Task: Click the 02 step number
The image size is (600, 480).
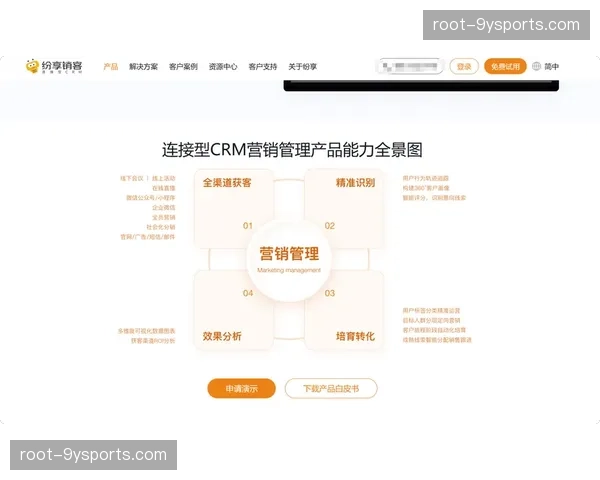Action: (x=329, y=226)
